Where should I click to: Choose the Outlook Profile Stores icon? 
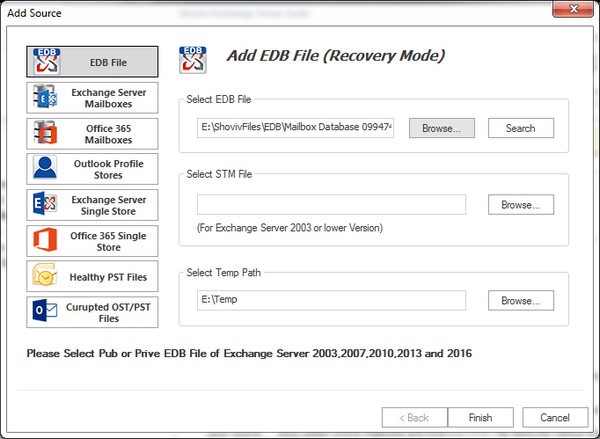point(47,169)
